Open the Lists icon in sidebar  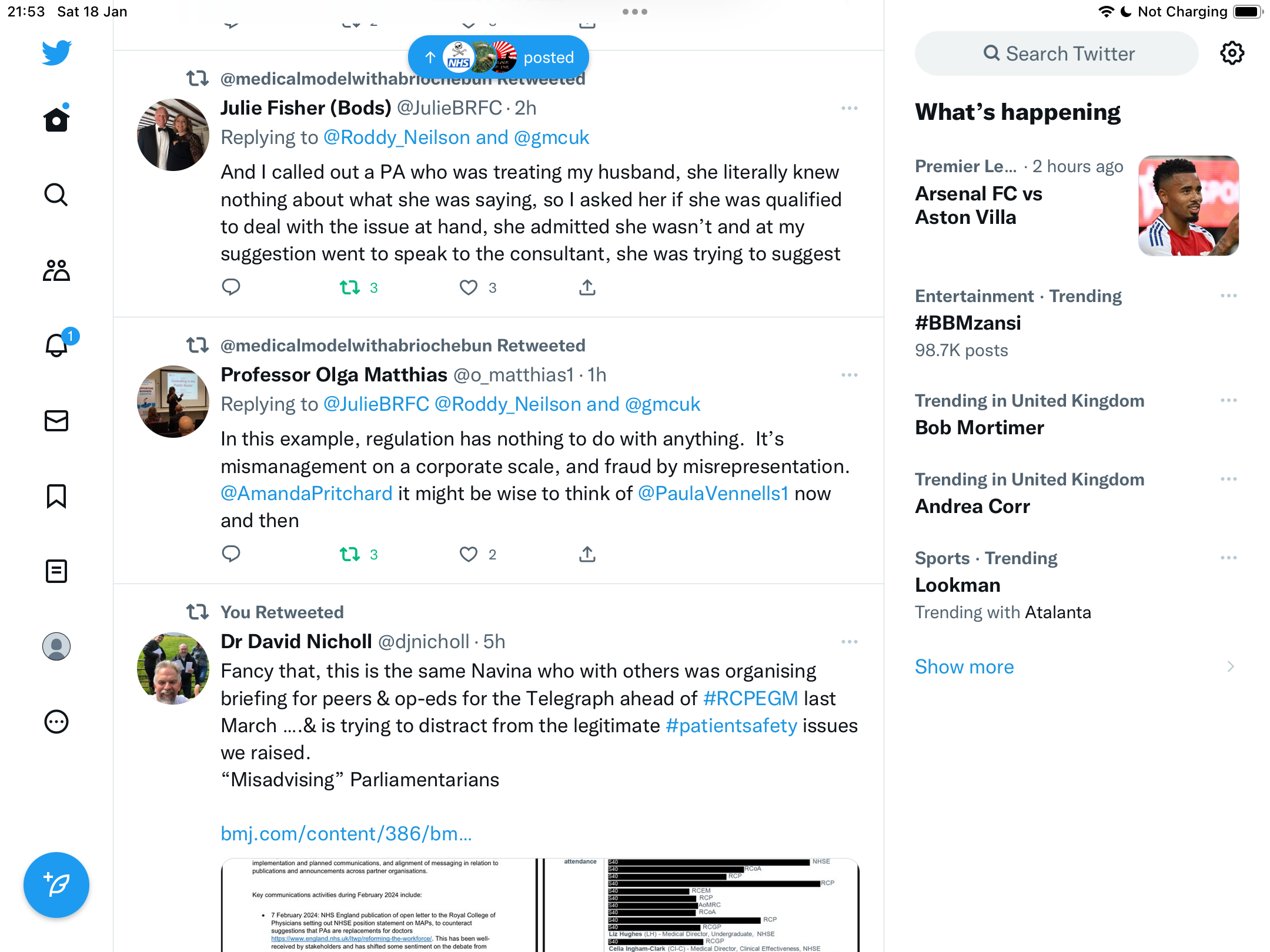tap(56, 571)
